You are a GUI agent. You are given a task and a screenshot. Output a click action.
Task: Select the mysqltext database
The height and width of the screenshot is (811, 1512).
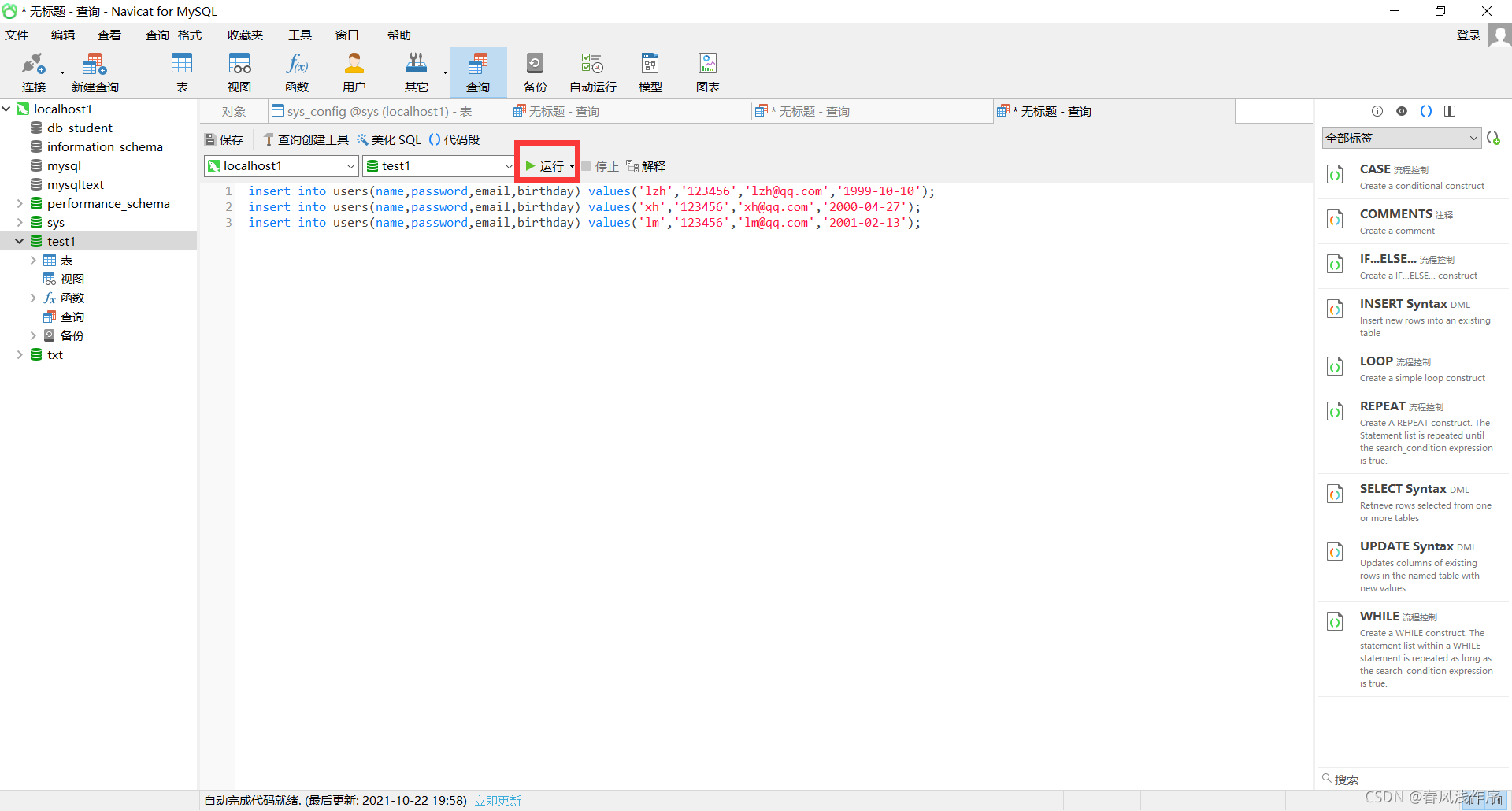coord(76,184)
